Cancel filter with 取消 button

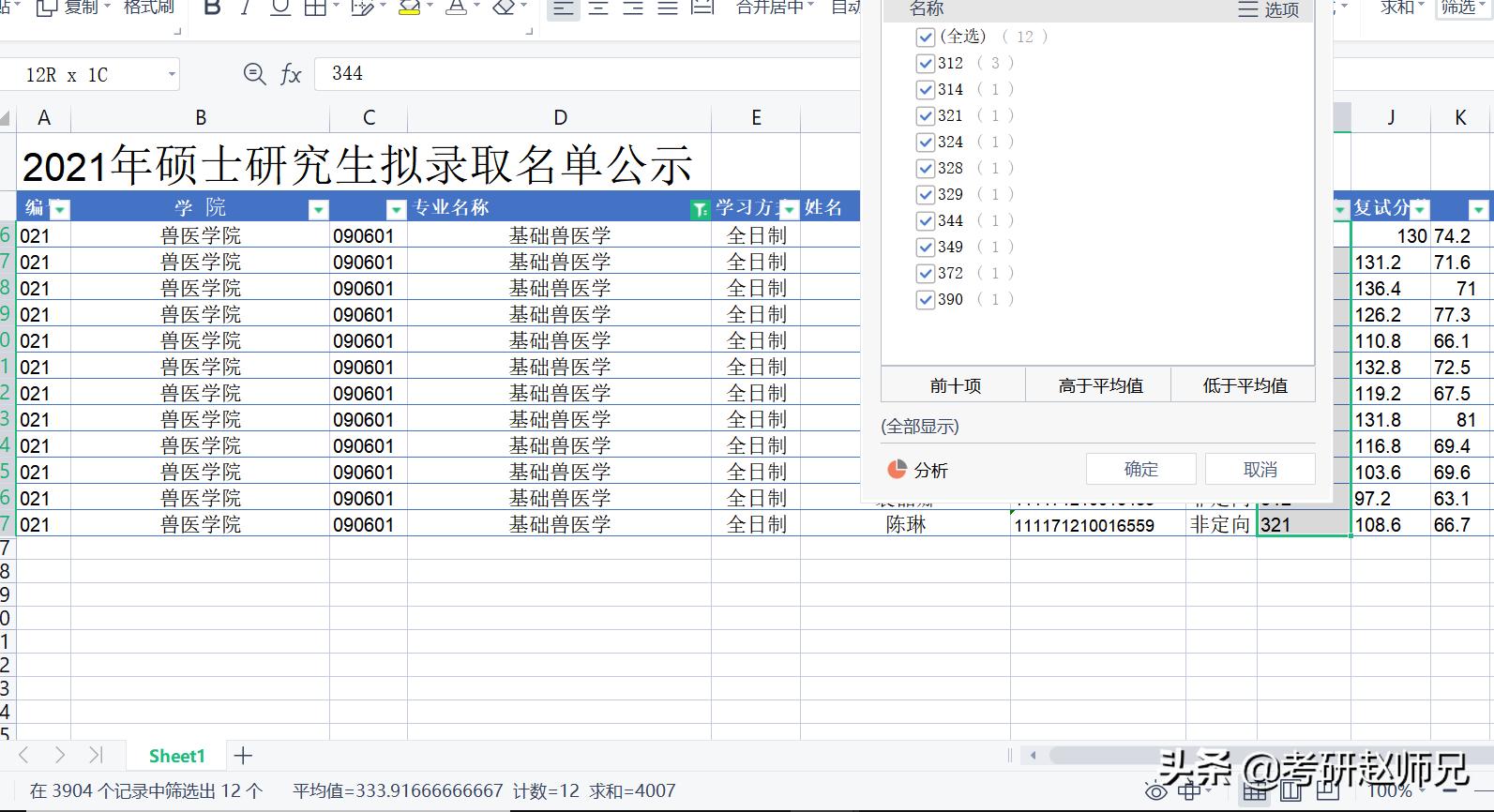pos(1260,469)
